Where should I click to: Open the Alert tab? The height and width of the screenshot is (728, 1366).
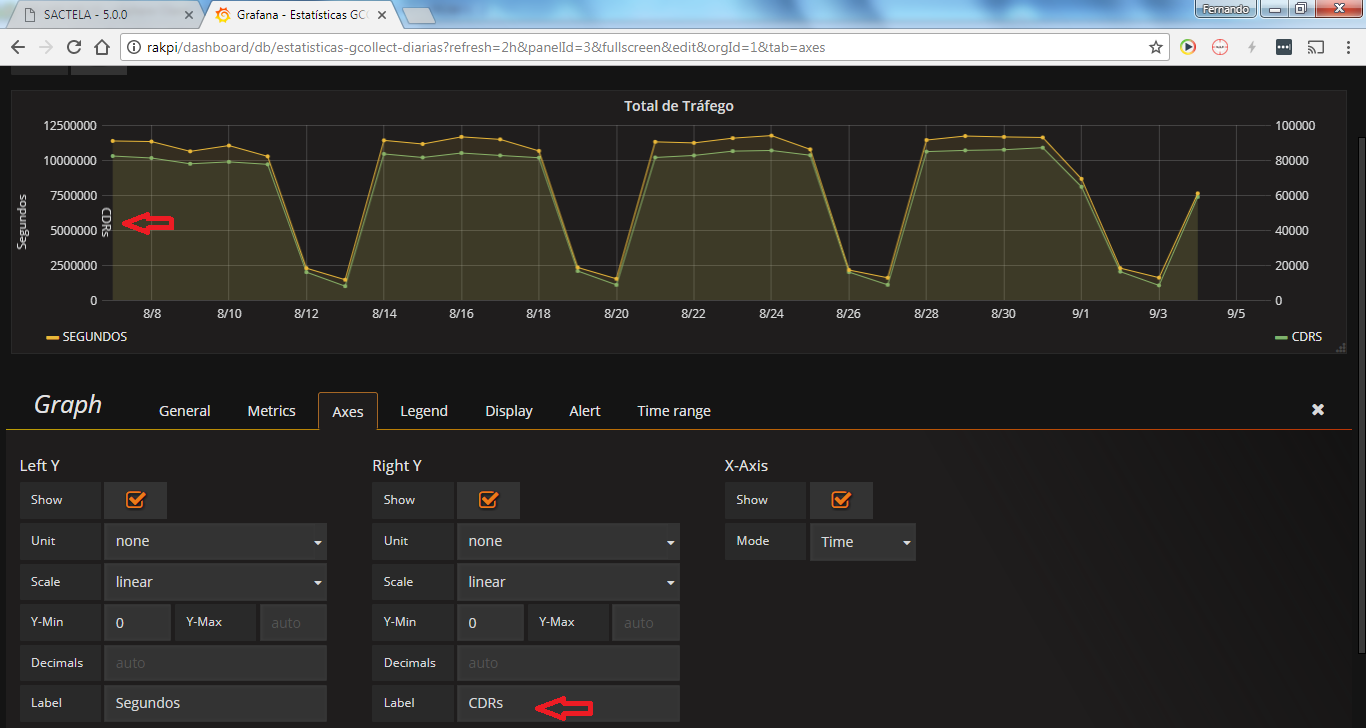584,410
